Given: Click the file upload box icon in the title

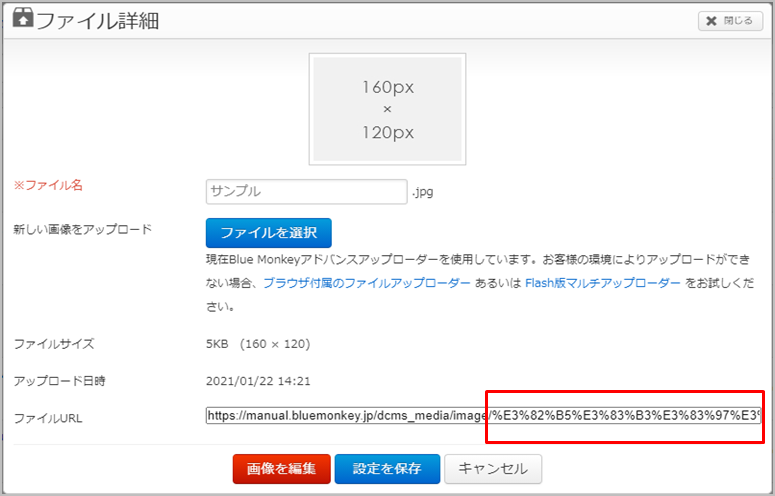Looking at the screenshot, I should [x=23, y=18].
